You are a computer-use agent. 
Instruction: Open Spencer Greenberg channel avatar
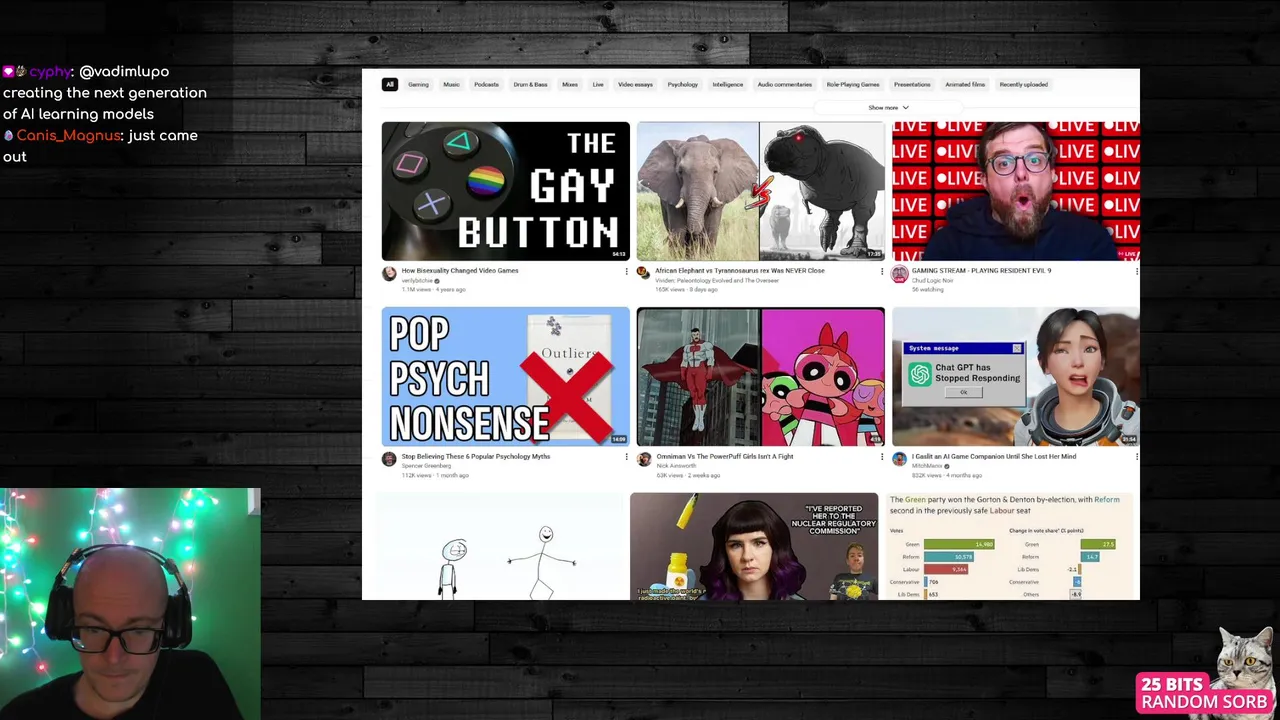[389, 460]
